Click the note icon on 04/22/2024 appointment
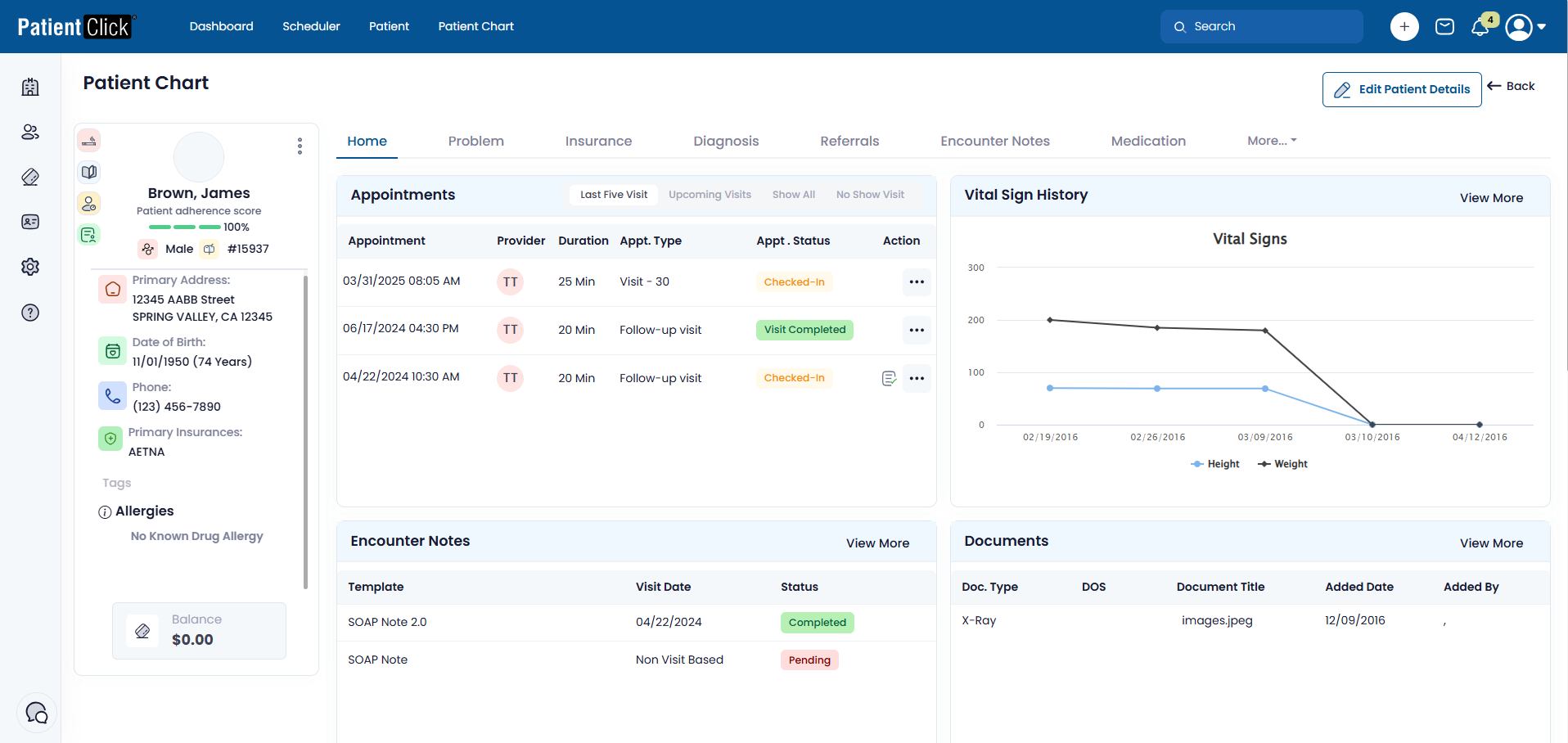Image resolution: width=1568 pixels, height=743 pixels. click(x=889, y=378)
